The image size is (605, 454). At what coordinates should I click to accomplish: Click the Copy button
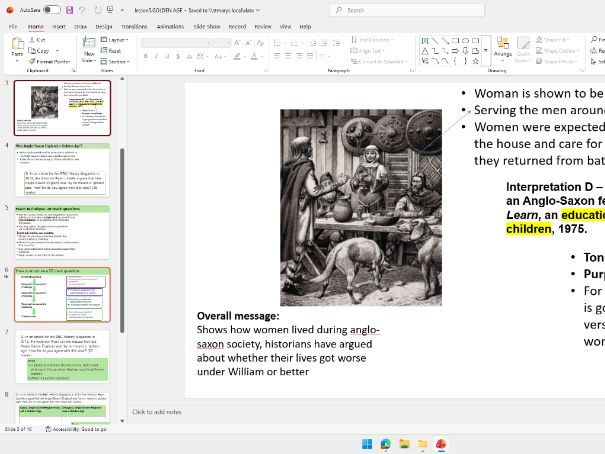39,51
